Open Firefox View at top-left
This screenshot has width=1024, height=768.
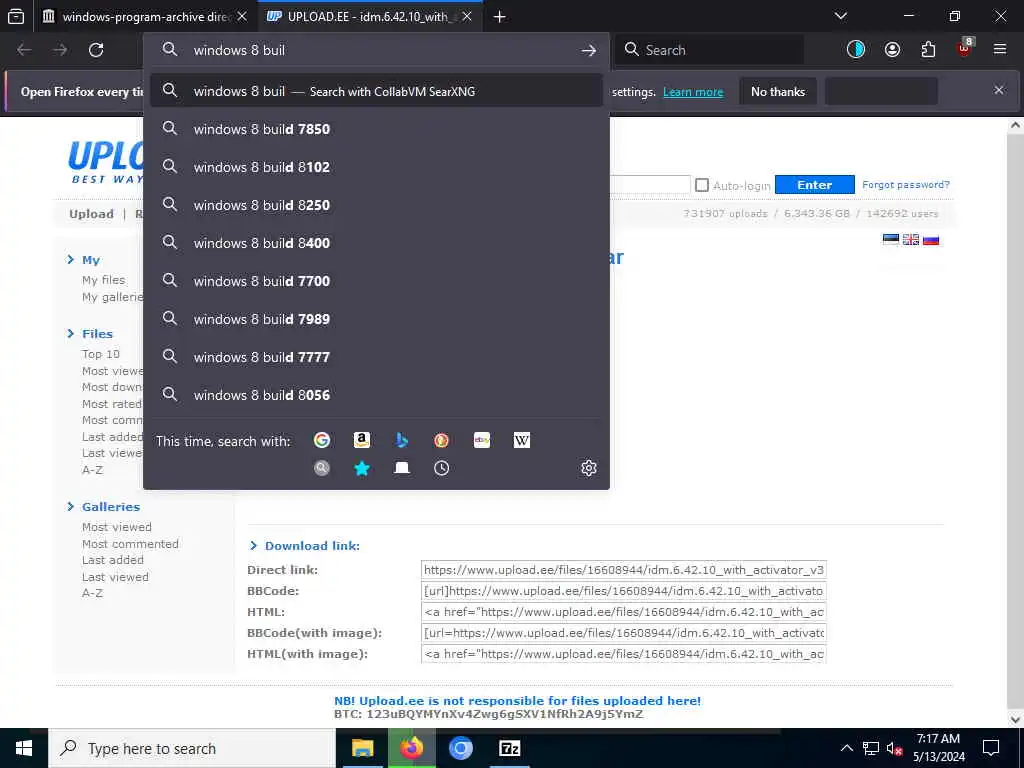16,16
